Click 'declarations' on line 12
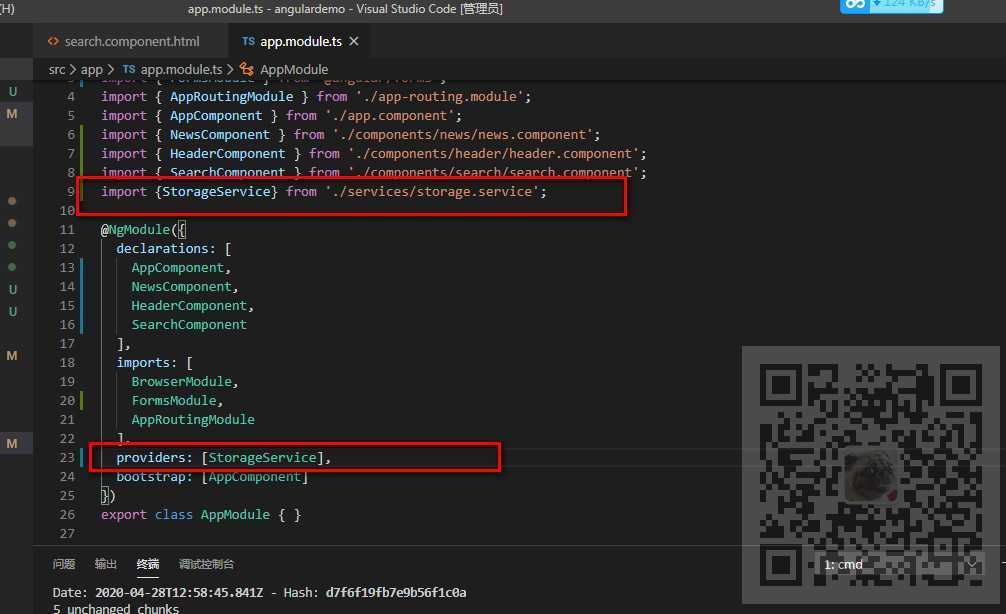Viewport: 1006px width, 614px height. click(x=162, y=248)
